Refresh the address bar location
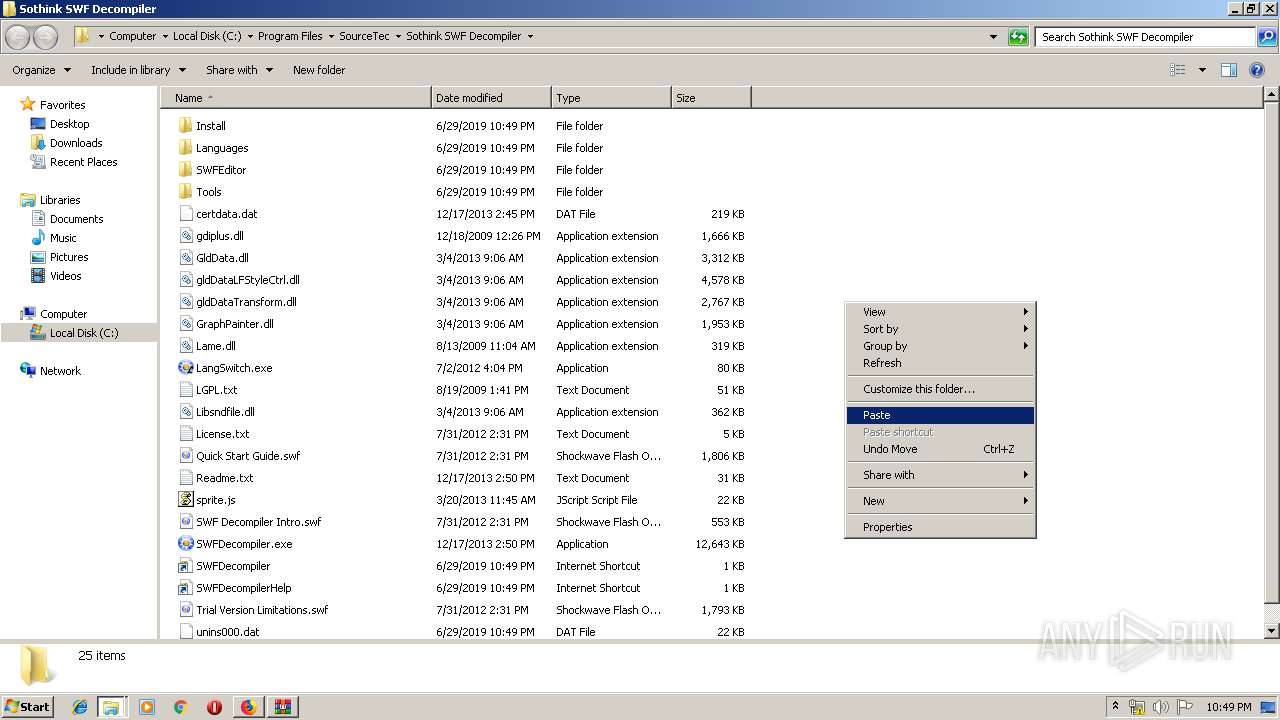This screenshot has height=720, width=1280. (x=1018, y=37)
